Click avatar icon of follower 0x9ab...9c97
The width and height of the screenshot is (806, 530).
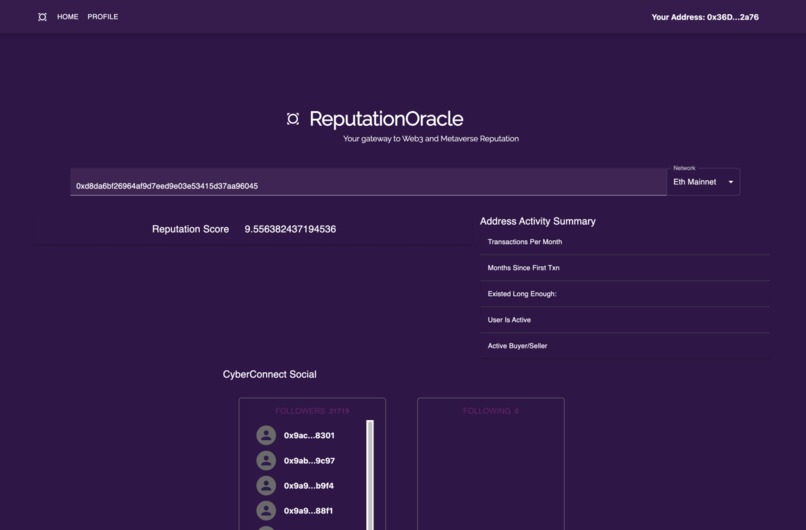[266, 461]
